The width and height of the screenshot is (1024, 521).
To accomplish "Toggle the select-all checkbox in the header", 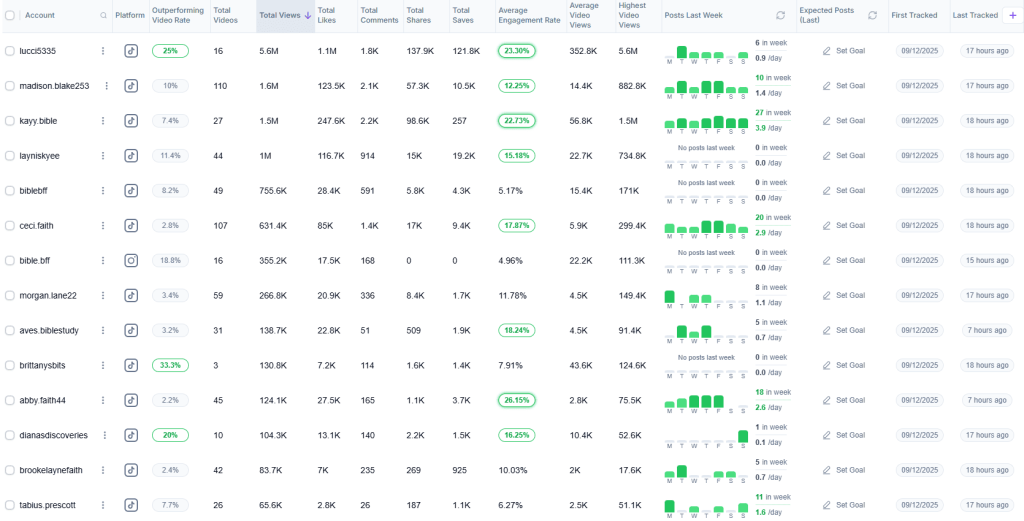I will [10, 16].
